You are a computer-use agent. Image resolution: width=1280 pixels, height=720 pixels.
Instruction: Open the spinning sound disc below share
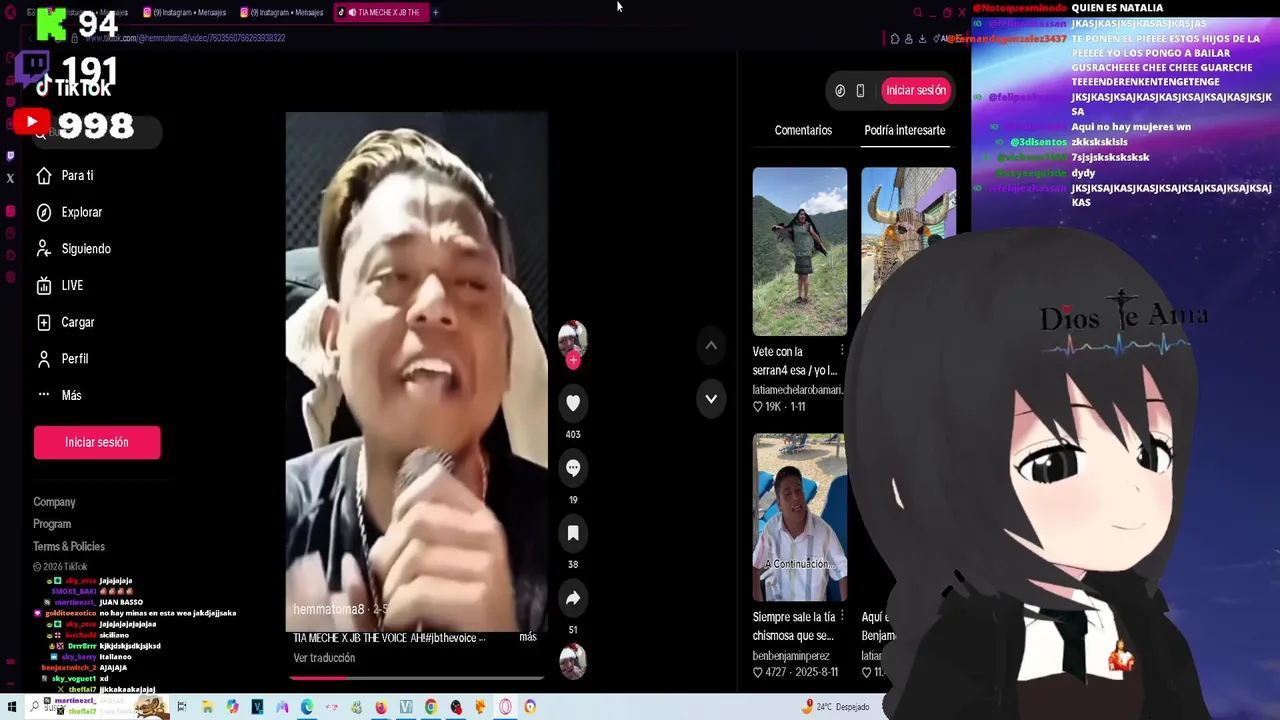point(573,661)
